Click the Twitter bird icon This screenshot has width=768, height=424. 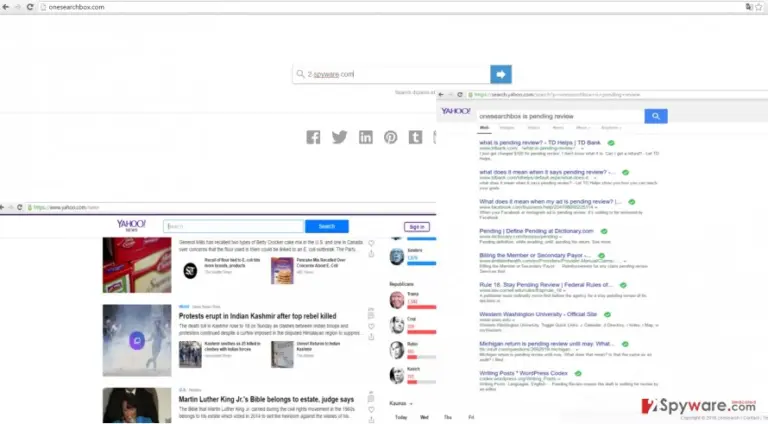point(339,137)
